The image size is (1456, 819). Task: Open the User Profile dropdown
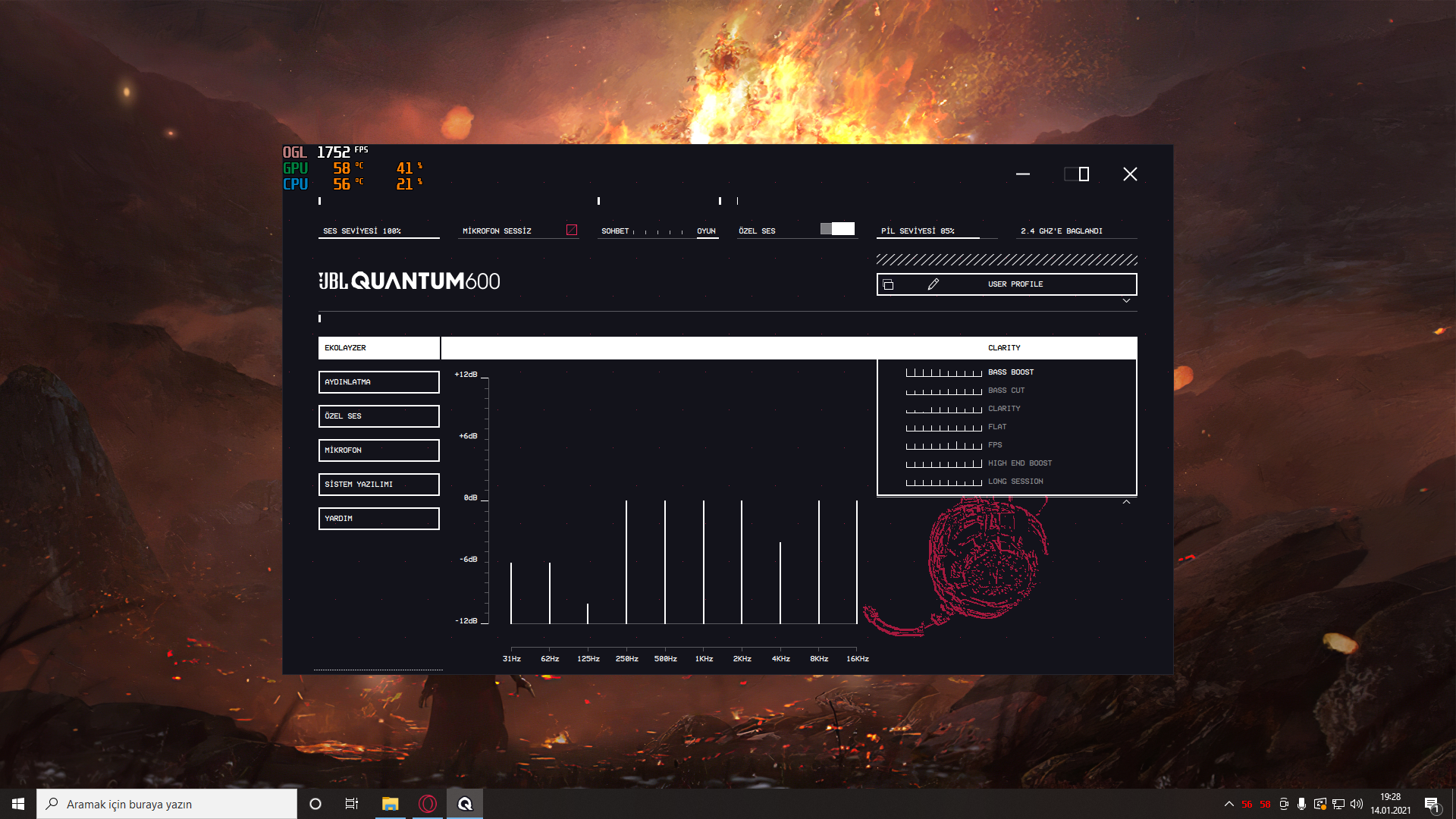(x=1006, y=284)
